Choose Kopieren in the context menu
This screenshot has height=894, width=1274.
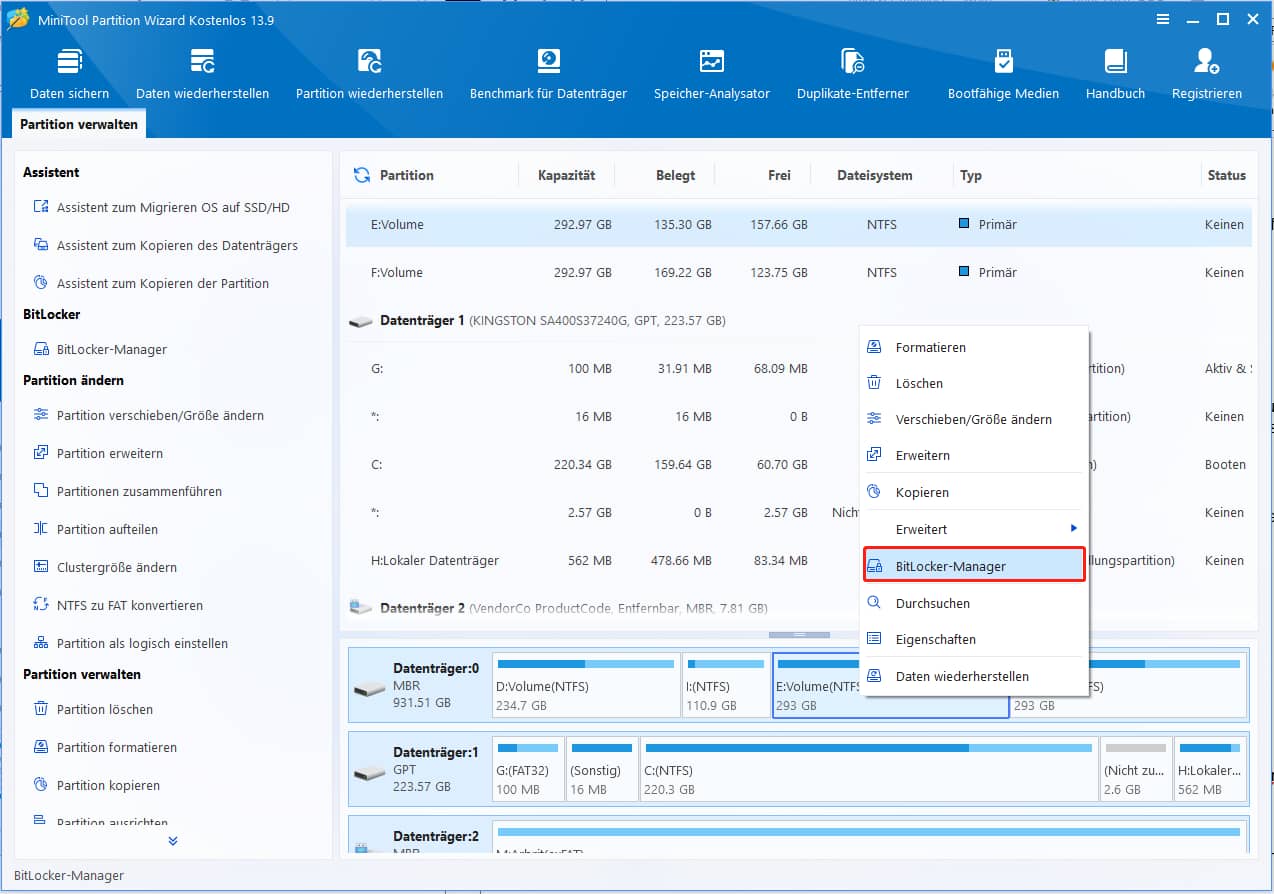(974, 492)
